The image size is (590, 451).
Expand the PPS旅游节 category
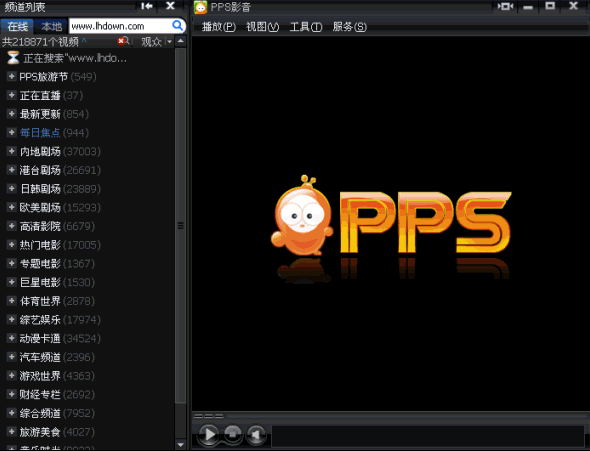[x=11, y=76]
